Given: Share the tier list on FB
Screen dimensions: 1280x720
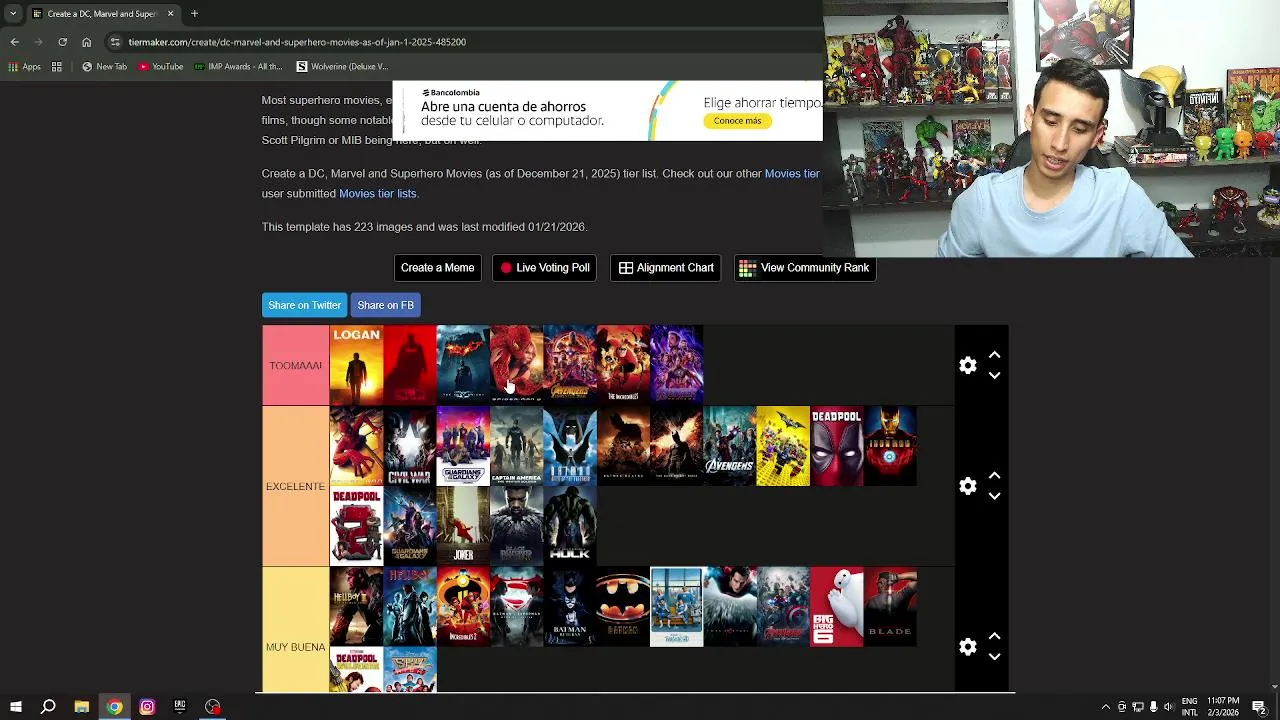Looking at the screenshot, I should [385, 305].
